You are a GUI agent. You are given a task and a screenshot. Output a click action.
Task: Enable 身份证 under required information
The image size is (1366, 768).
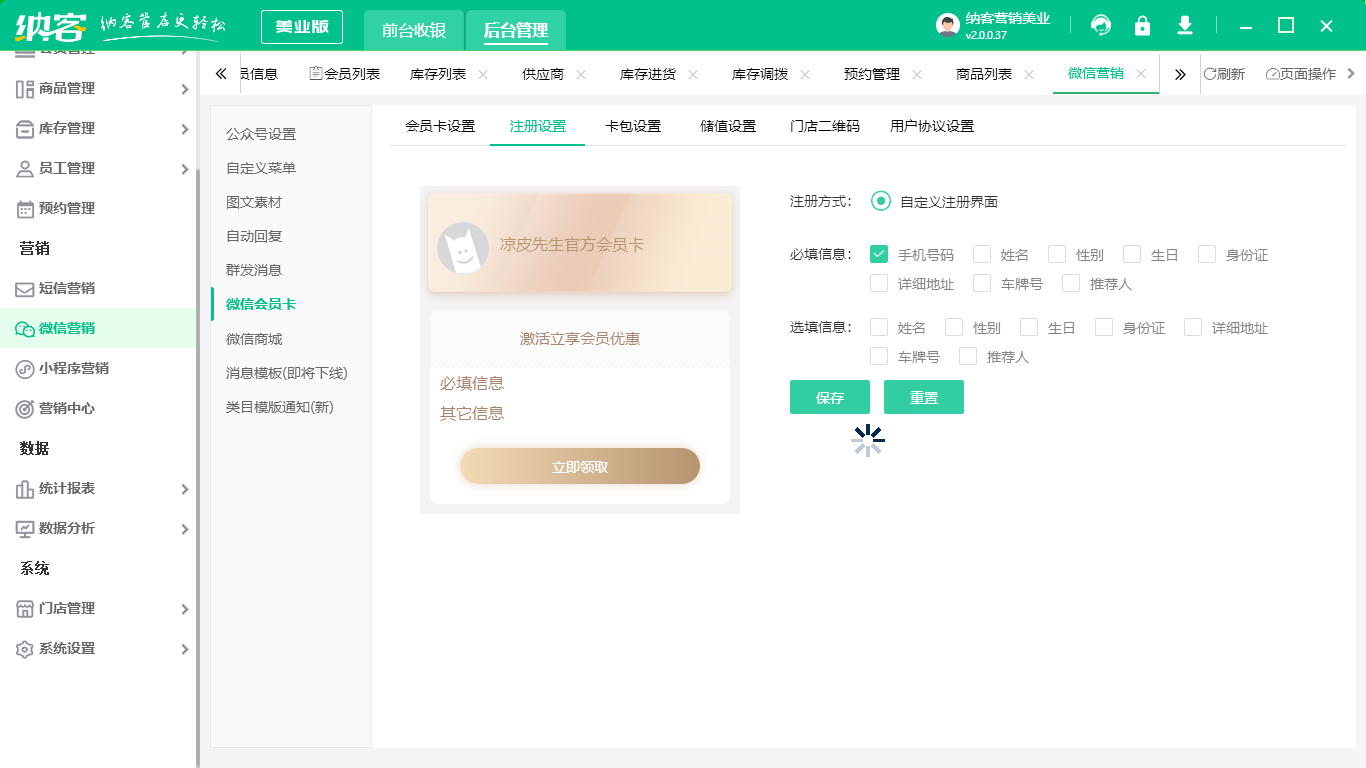coord(1207,254)
